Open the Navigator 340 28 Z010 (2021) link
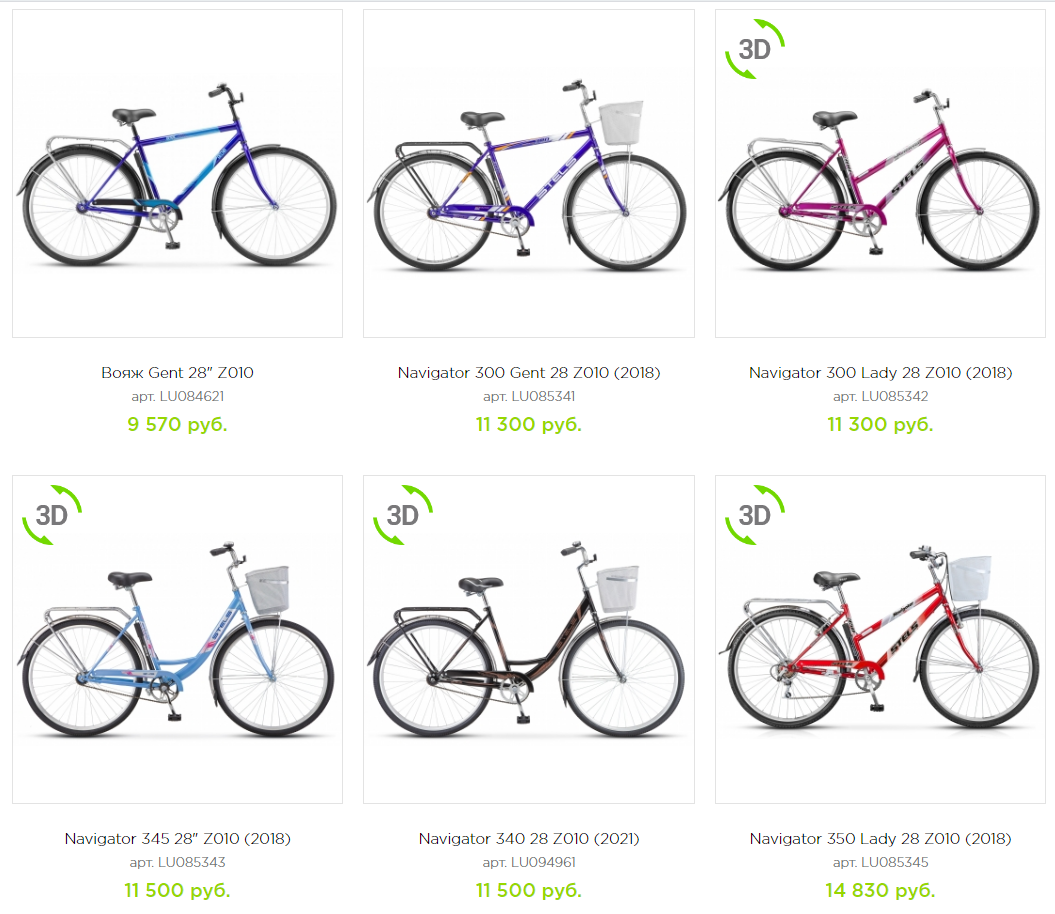 coord(529,839)
